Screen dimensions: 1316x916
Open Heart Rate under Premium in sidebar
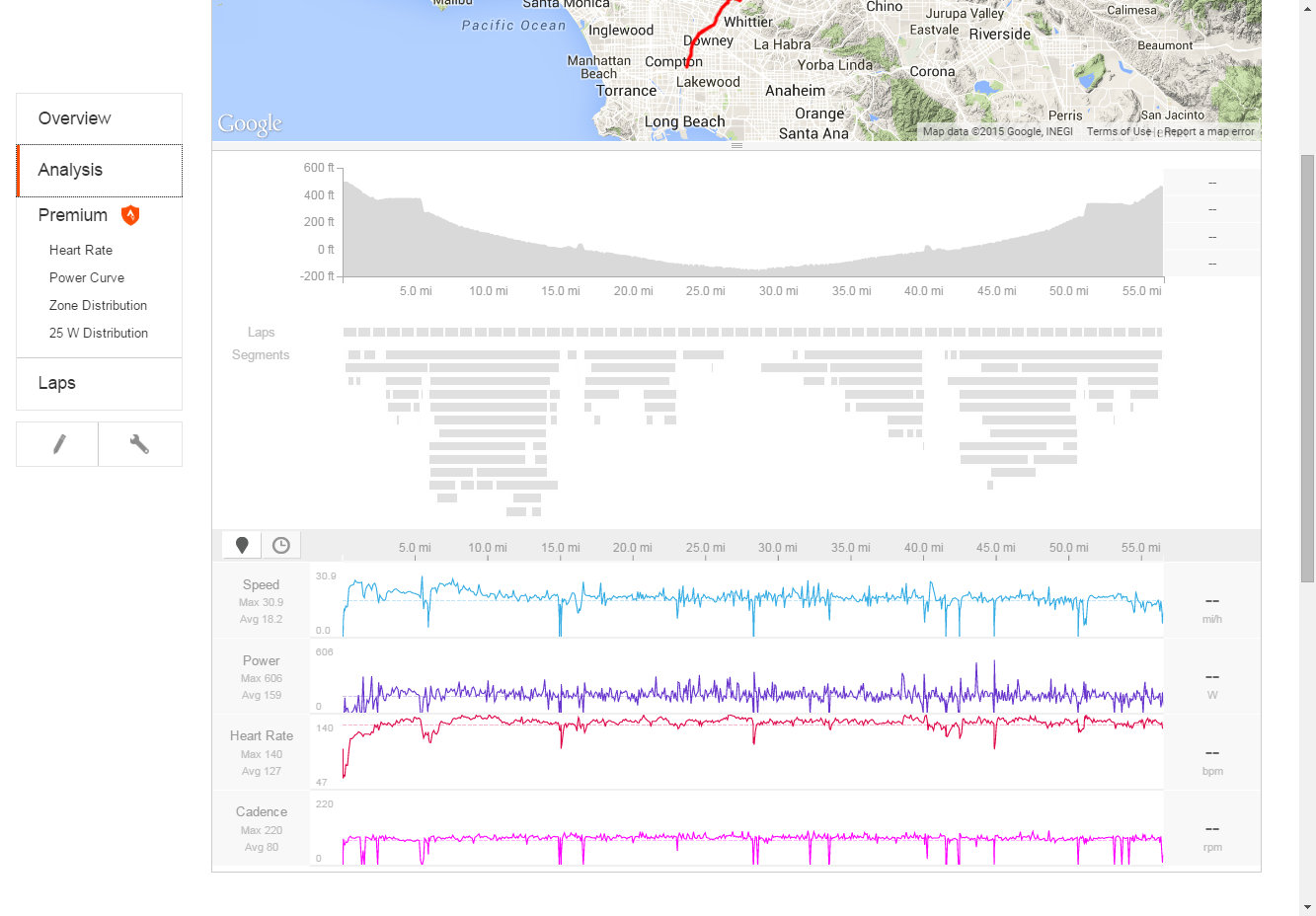(x=81, y=251)
